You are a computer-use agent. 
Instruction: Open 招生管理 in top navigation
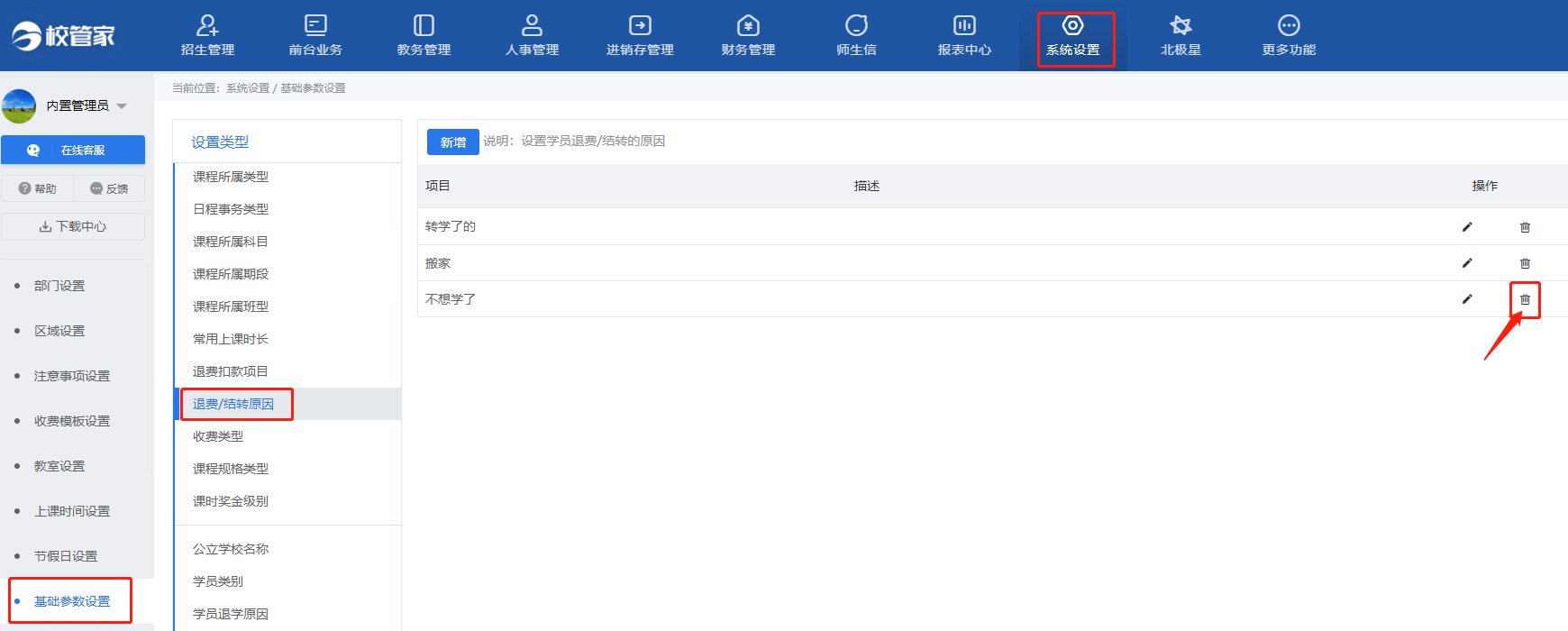pyautogui.click(x=207, y=36)
